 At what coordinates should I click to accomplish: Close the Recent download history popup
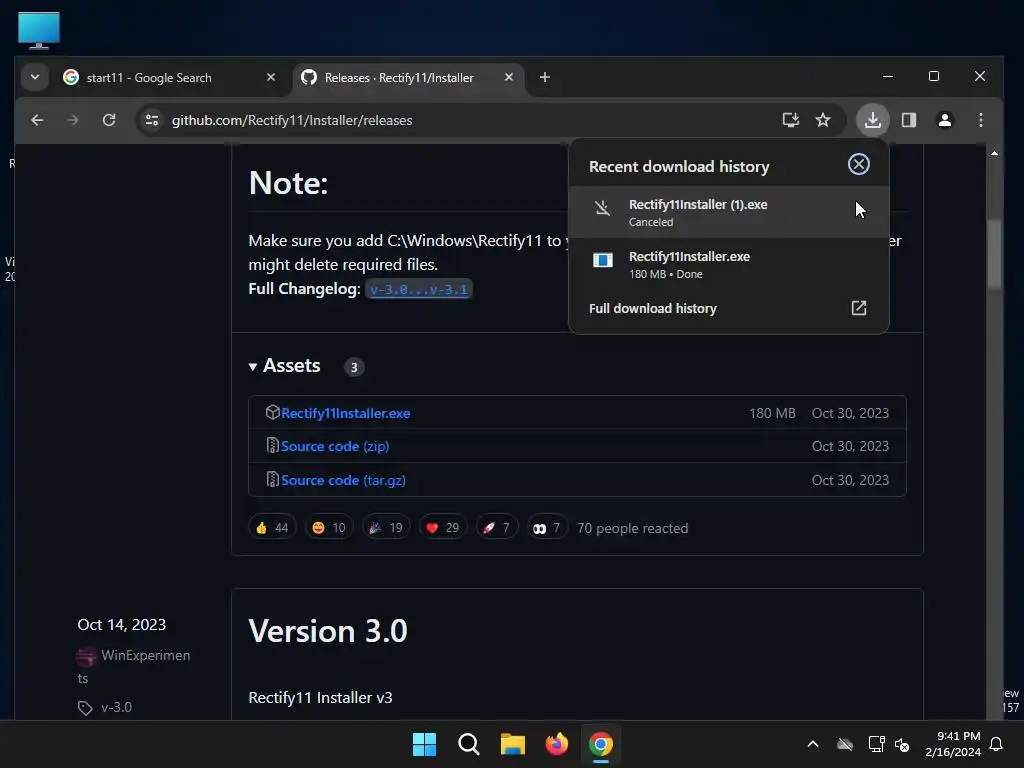click(x=858, y=164)
